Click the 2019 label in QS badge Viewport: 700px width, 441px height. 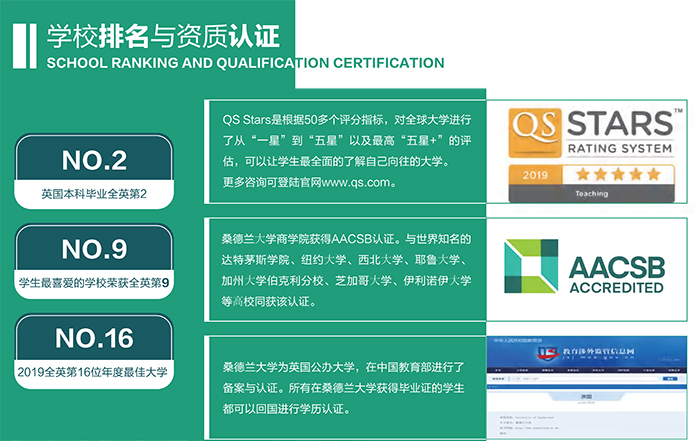coord(535,175)
